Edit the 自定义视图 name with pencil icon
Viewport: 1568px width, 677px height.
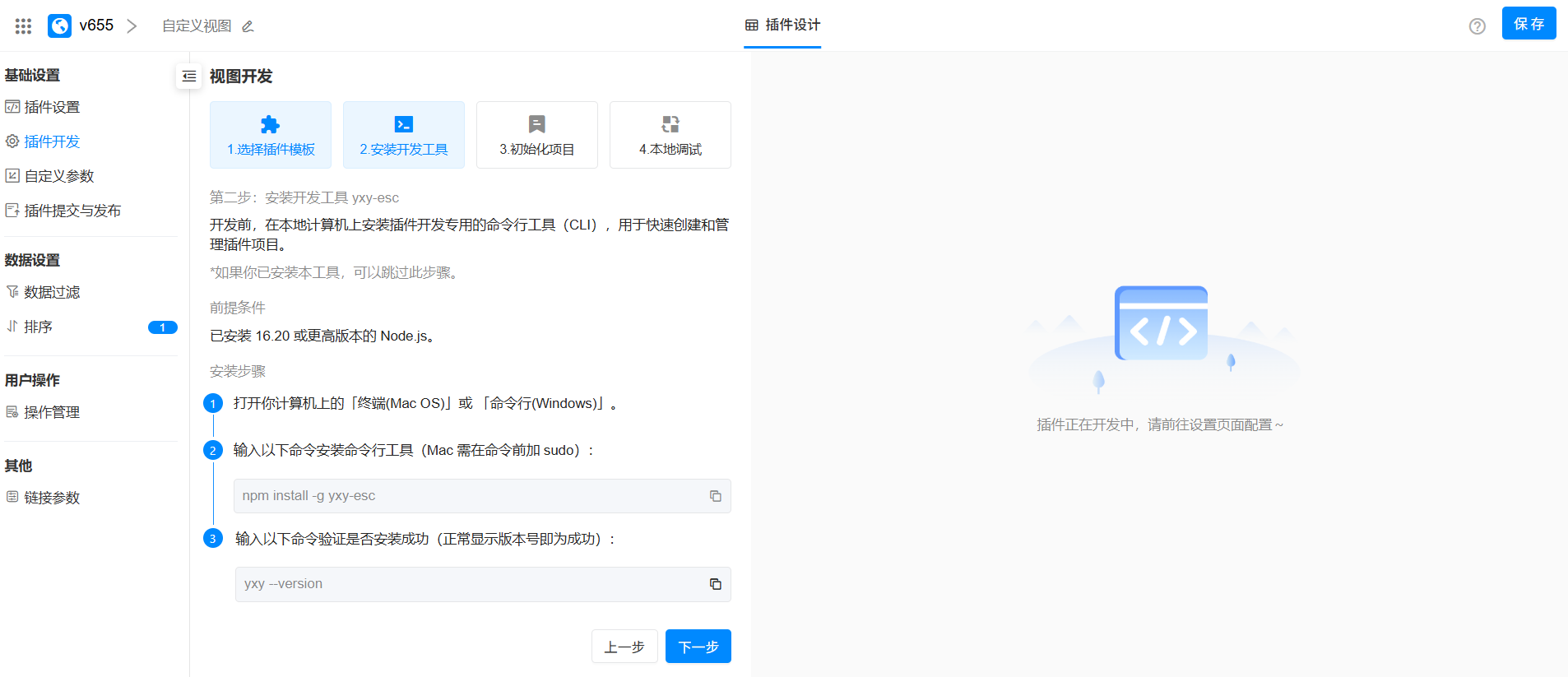click(248, 26)
